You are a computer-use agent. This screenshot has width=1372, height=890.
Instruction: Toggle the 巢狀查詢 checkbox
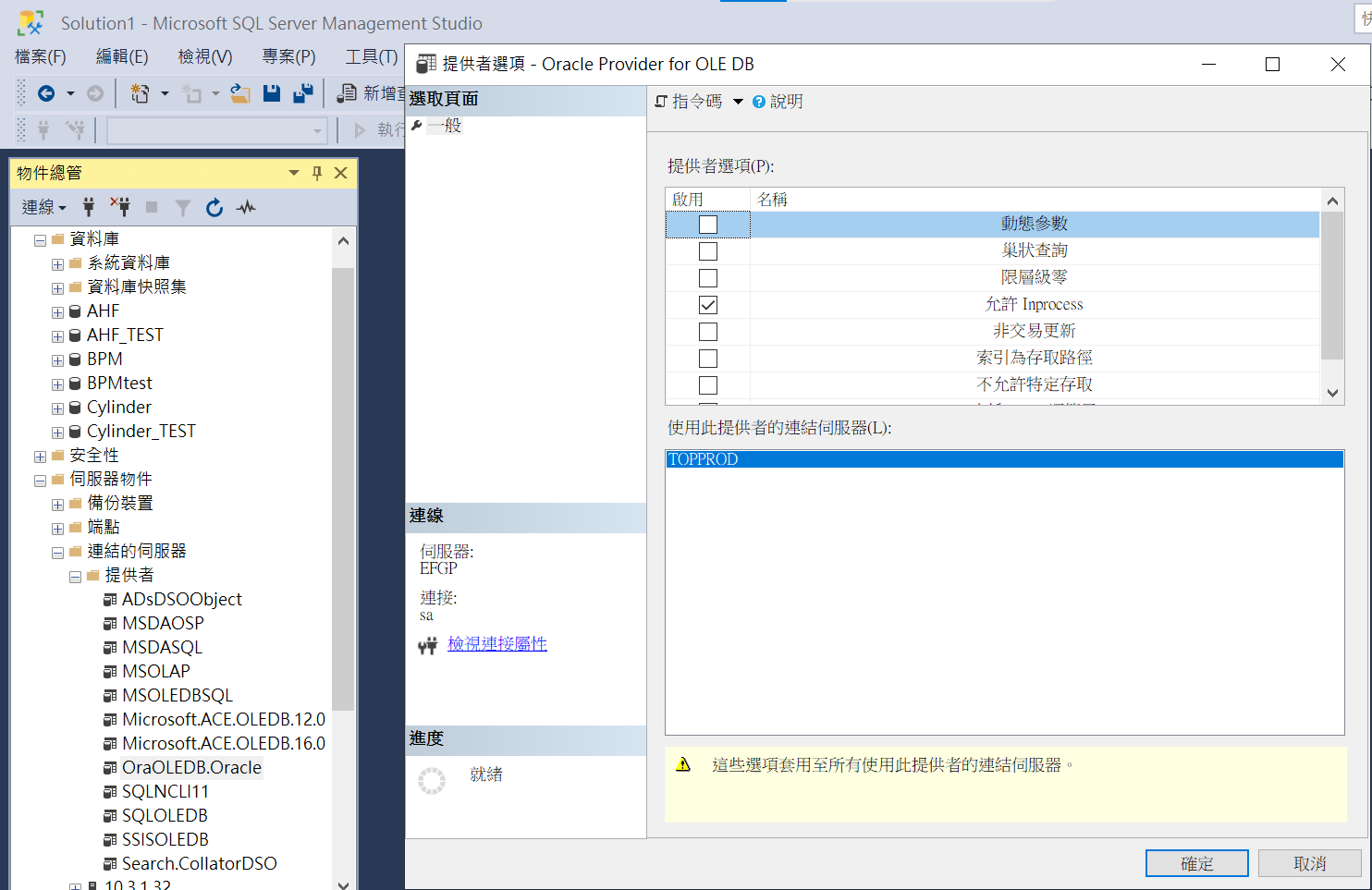[708, 251]
